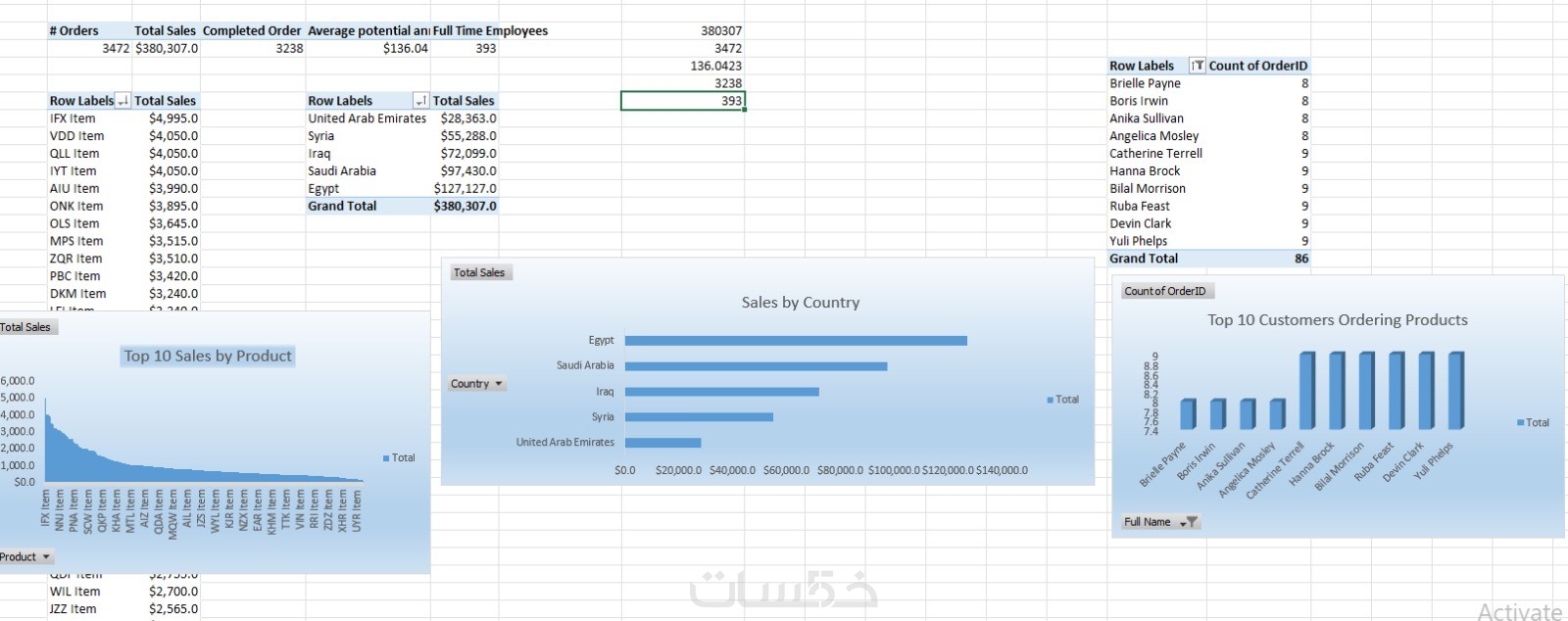The image size is (1568, 621).
Task: Select the $127,127.0 Egypt sales value
Action: (x=465, y=189)
